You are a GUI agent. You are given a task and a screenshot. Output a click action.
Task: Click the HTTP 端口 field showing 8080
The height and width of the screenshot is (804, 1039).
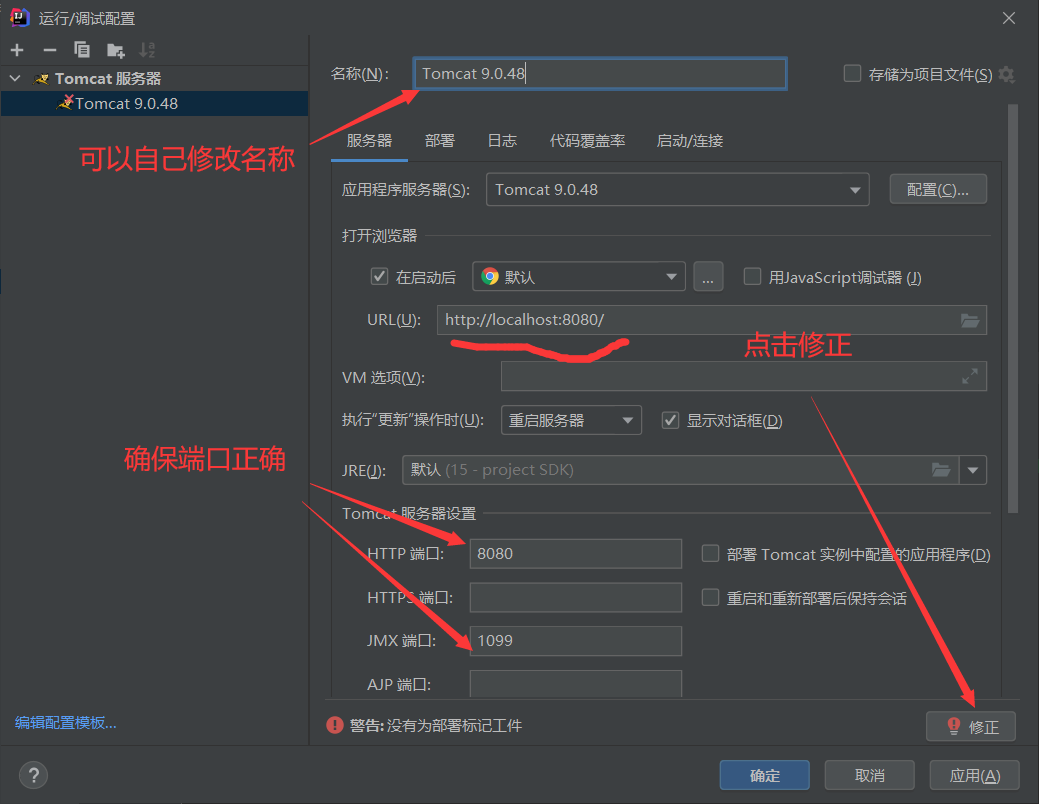(x=575, y=553)
